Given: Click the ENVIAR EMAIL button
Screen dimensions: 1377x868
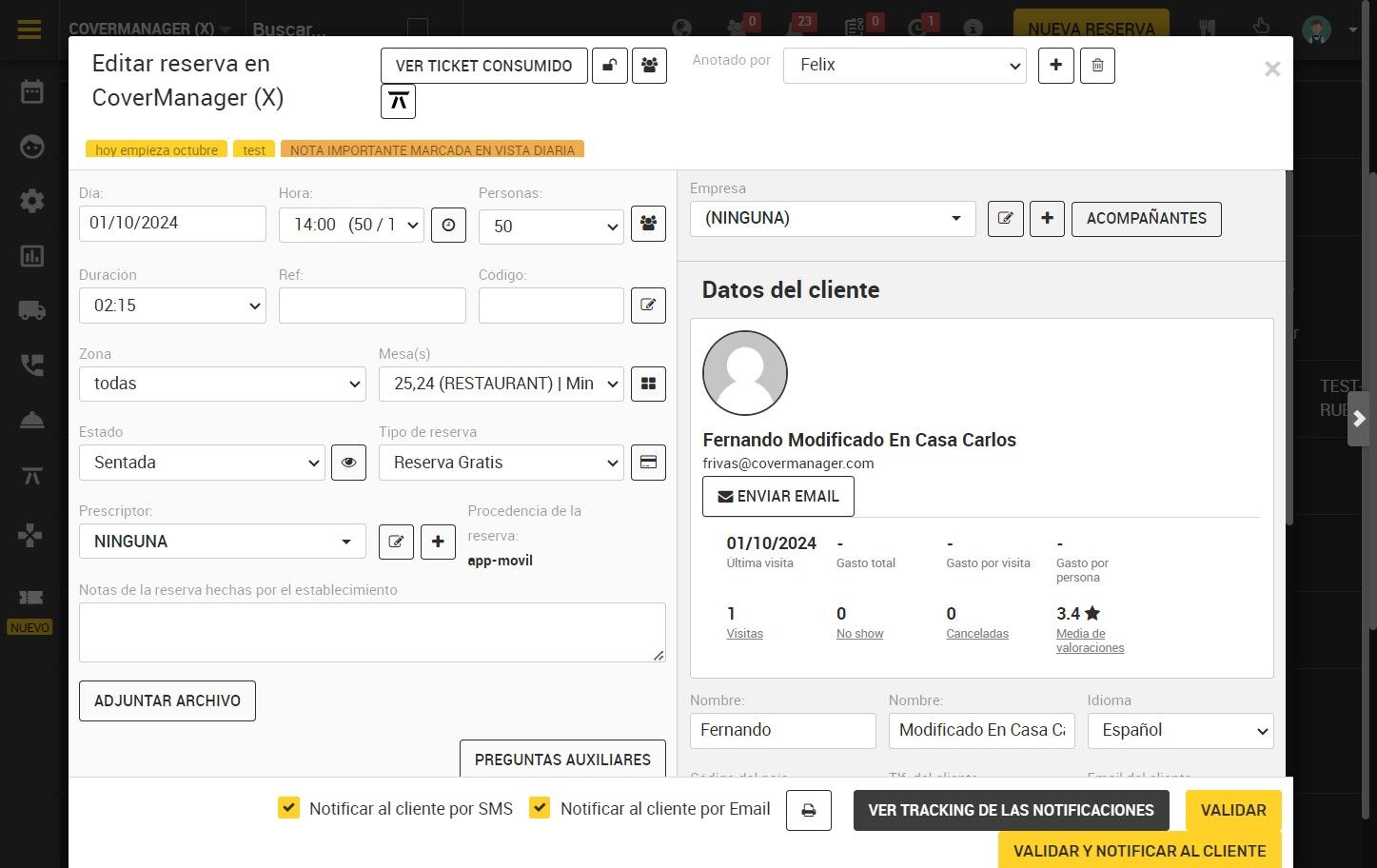Looking at the screenshot, I should pyautogui.click(x=778, y=497).
